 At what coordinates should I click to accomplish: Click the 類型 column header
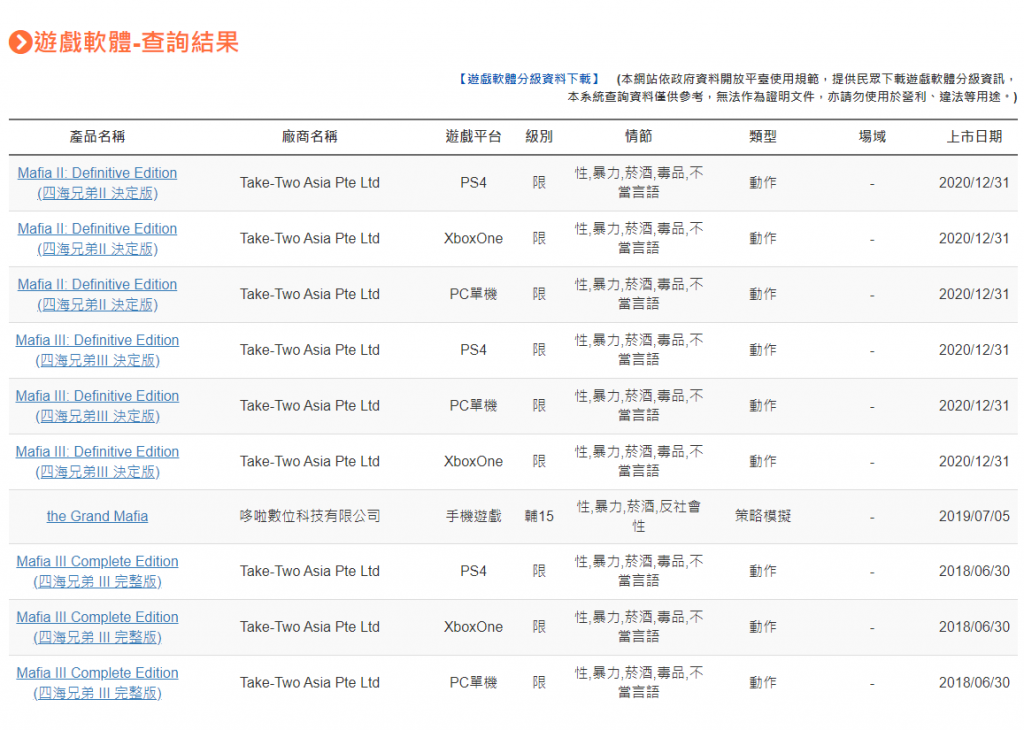coord(763,136)
